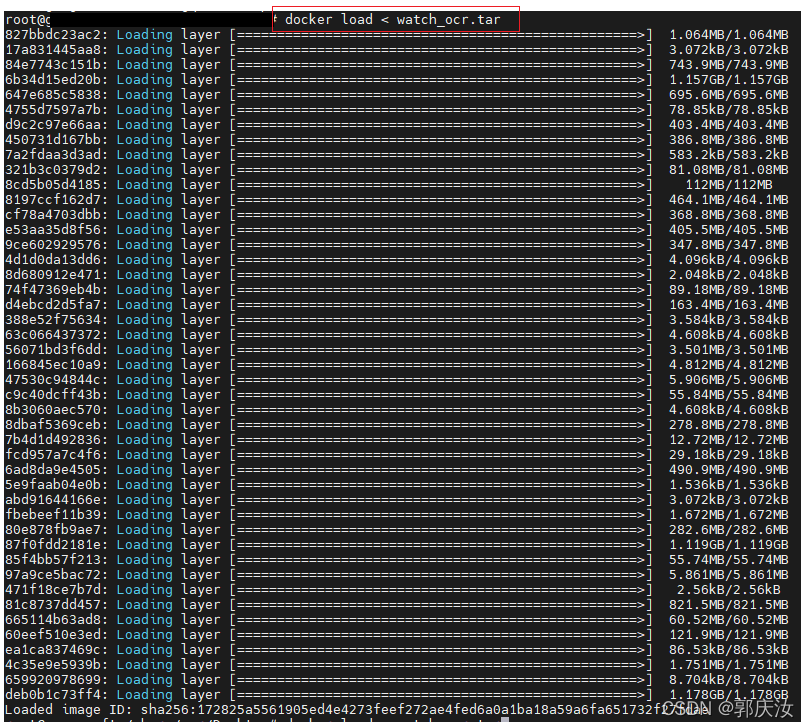Select layer ID 80e878fb9ae7
810x728 pixels.
point(53,529)
